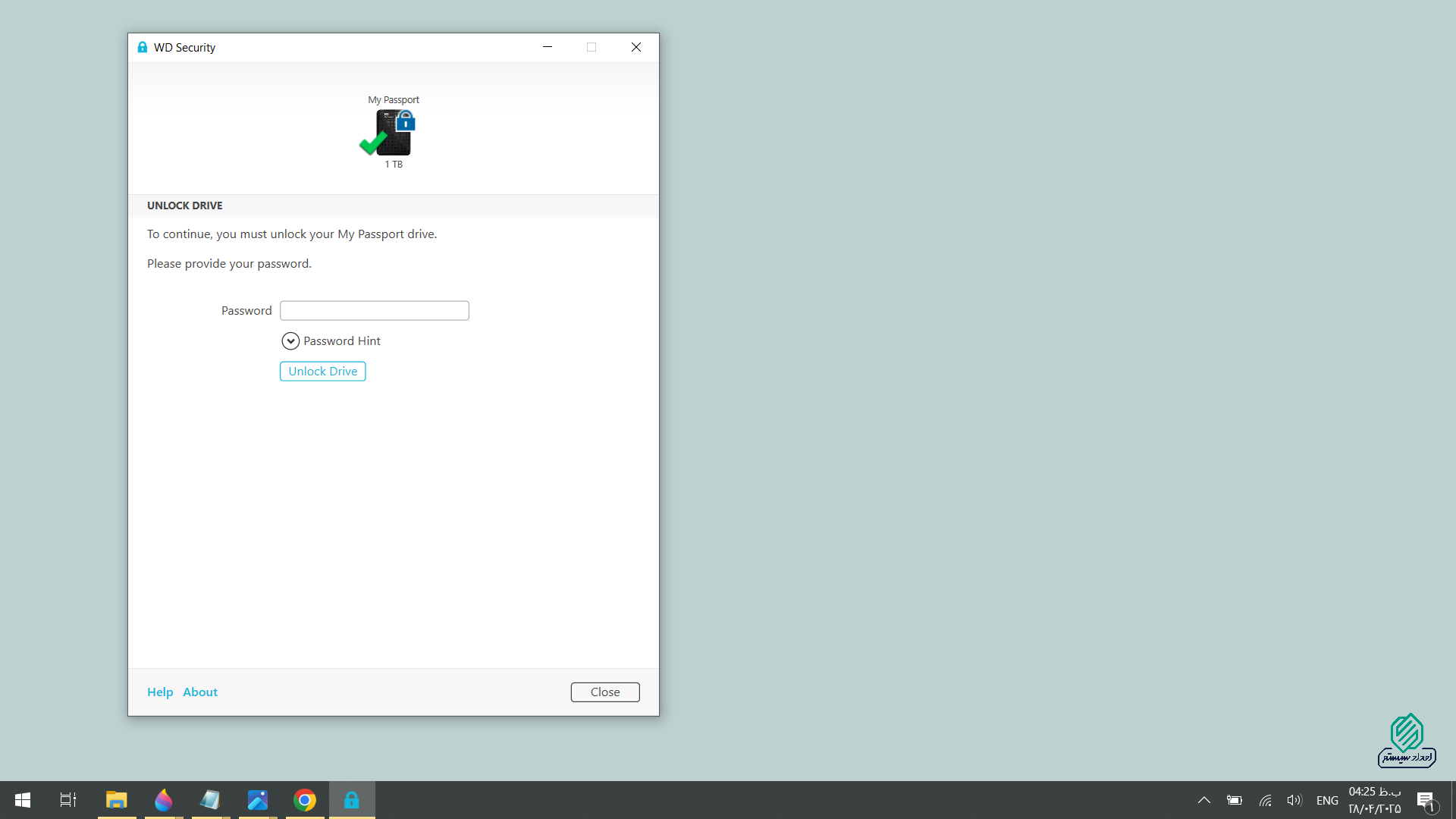Open the volume control icon
The image size is (1456, 819).
coord(1294,800)
